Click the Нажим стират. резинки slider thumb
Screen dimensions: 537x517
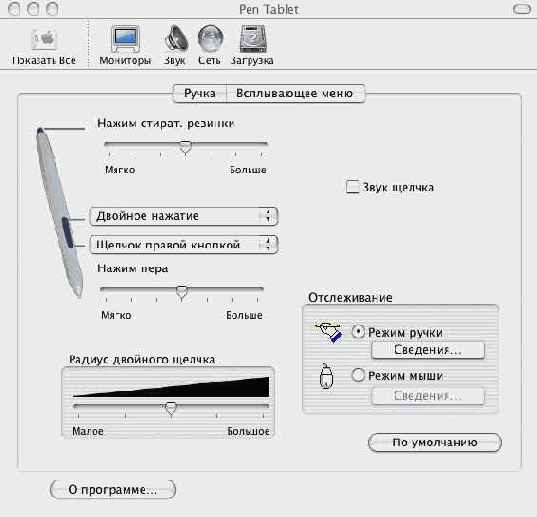(x=185, y=148)
